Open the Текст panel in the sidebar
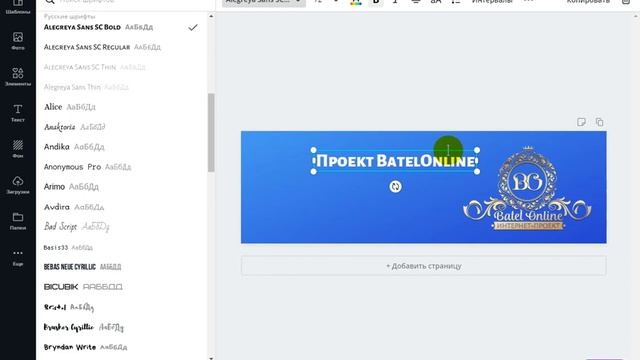Viewport: 640px width, 360px height. [18, 113]
